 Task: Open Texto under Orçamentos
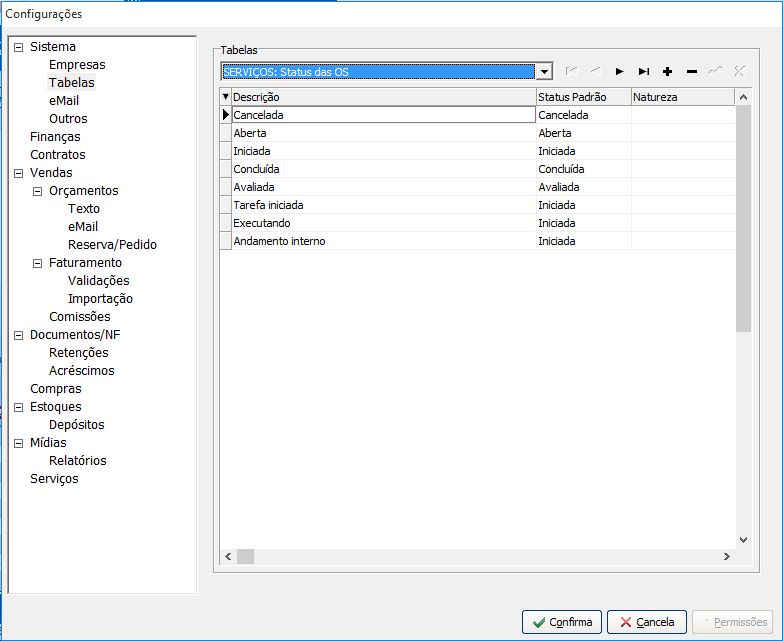84,209
